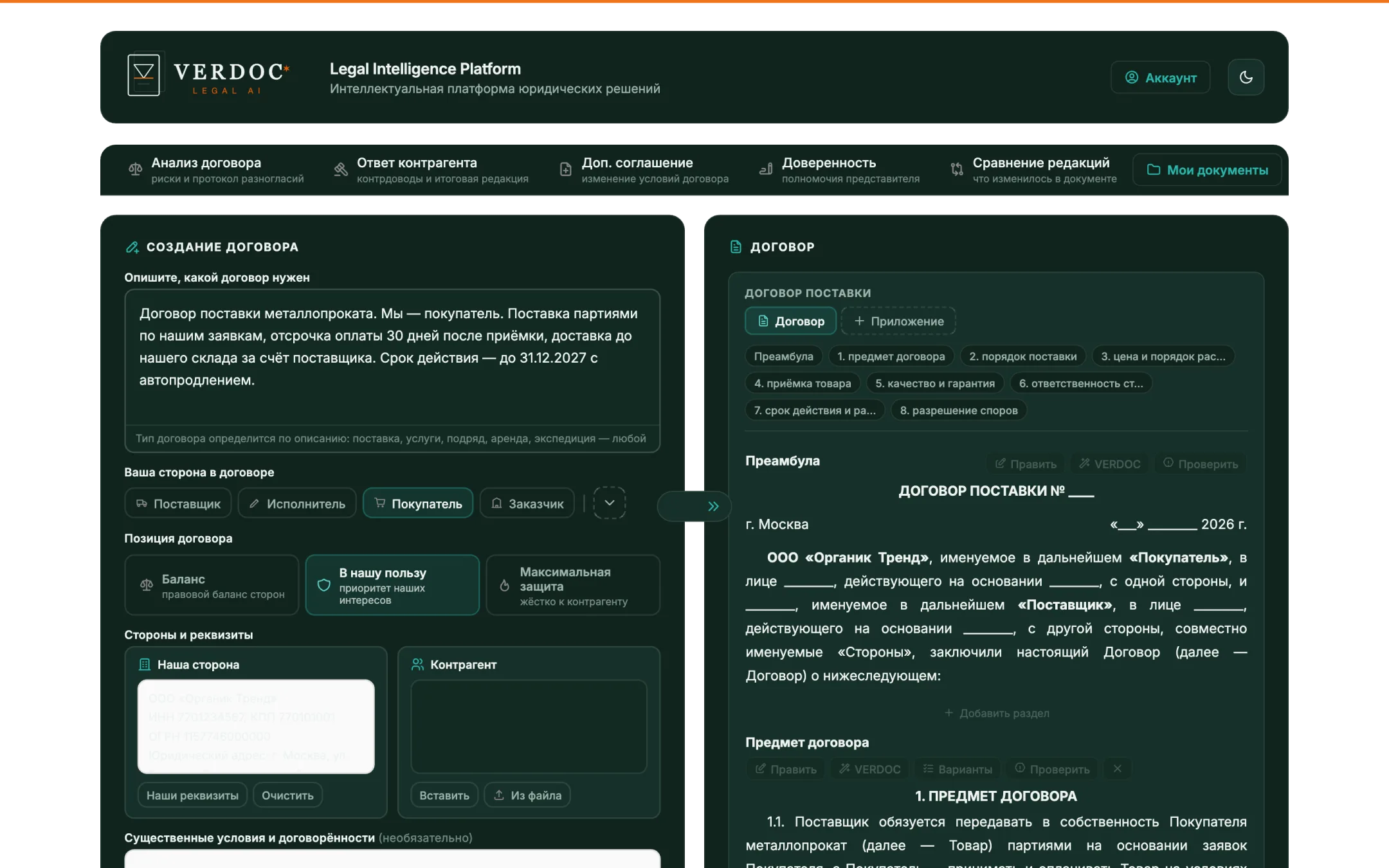Jump to 4. приёмка товара chip
Screen dimensions: 1389x868
803,383
